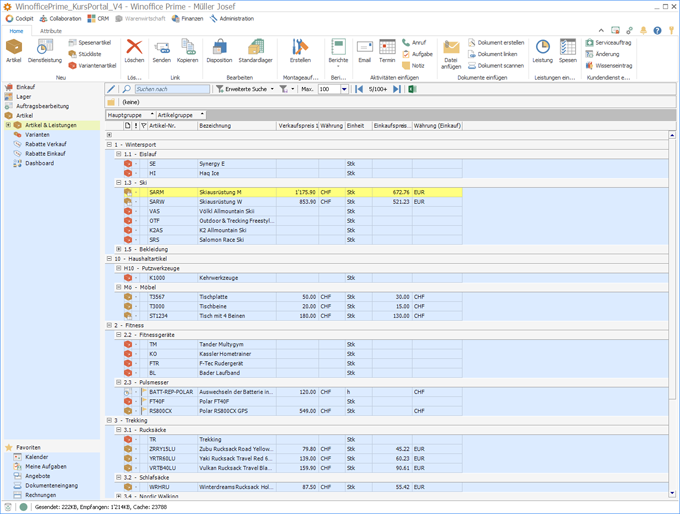Open the filter funnel dropdown

[287, 89]
